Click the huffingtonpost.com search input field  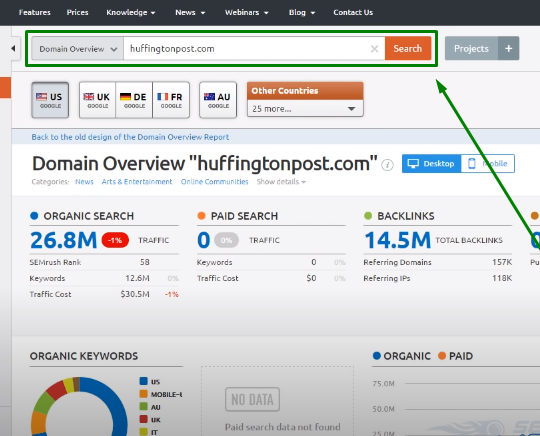[x=246, y=49]
